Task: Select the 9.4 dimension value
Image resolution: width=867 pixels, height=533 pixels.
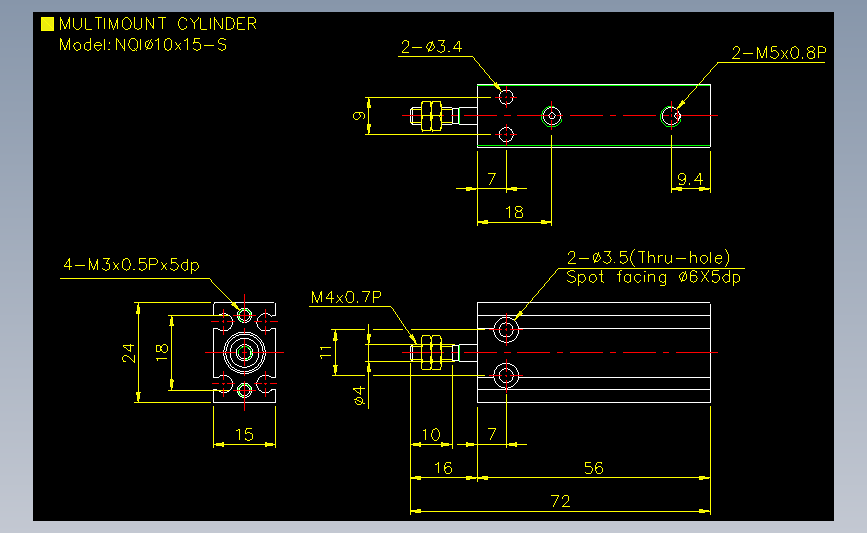Action: 690,179
